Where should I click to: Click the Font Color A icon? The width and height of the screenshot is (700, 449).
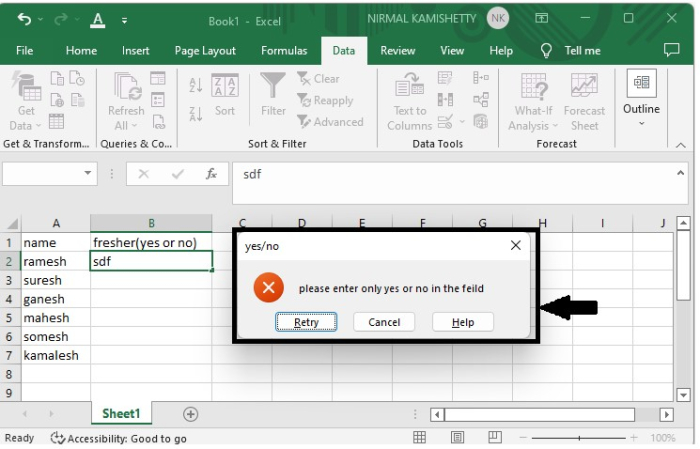point(98,20)
